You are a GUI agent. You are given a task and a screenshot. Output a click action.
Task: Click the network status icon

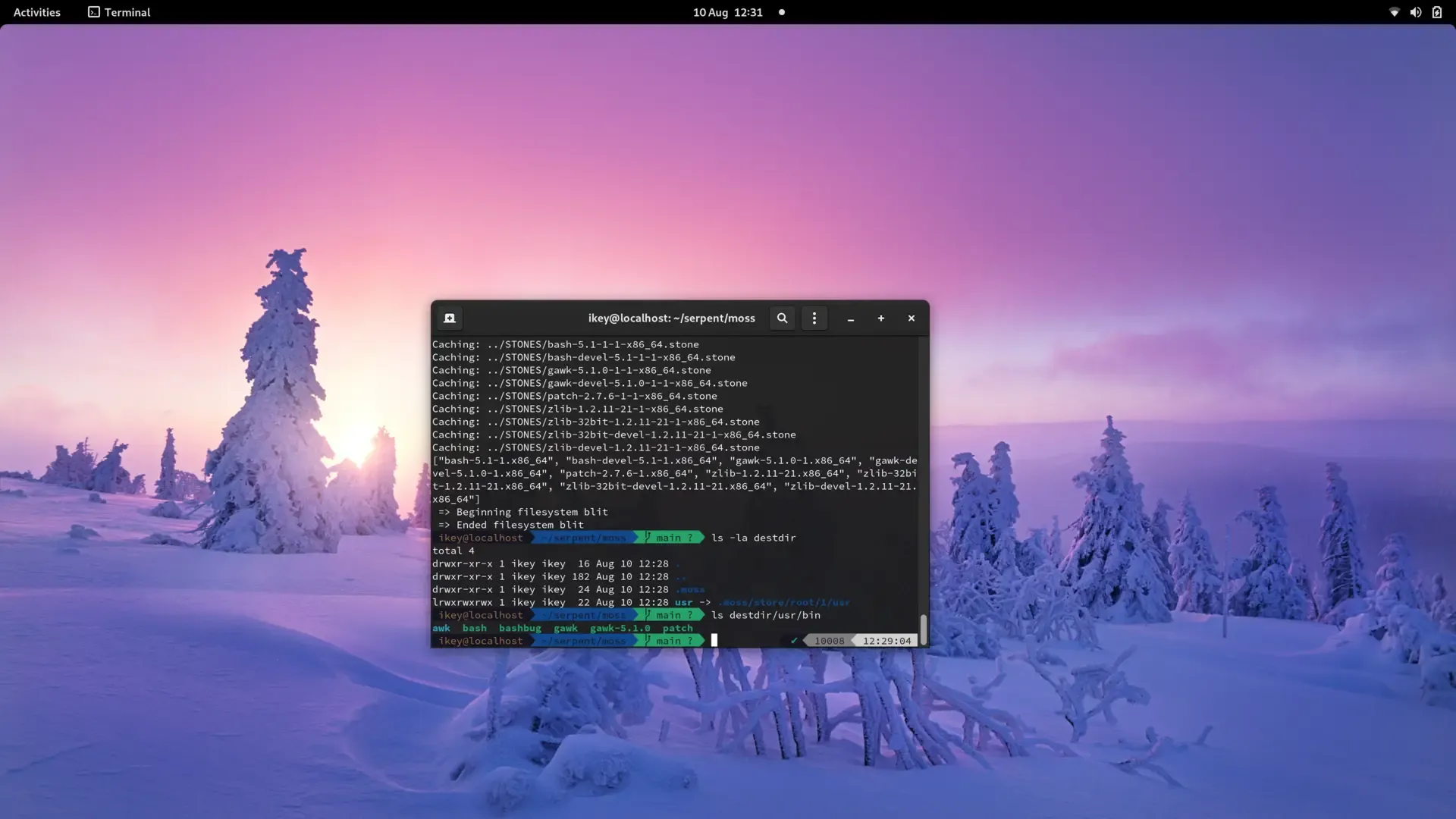point(1394,12)
